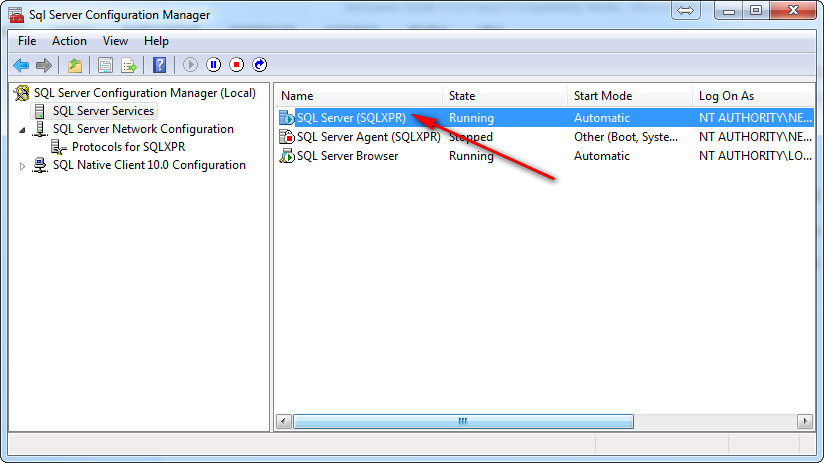Click the SQL Server Browser service icon
Viewport: 824px width, 463px height.
[x=286, y=156]
